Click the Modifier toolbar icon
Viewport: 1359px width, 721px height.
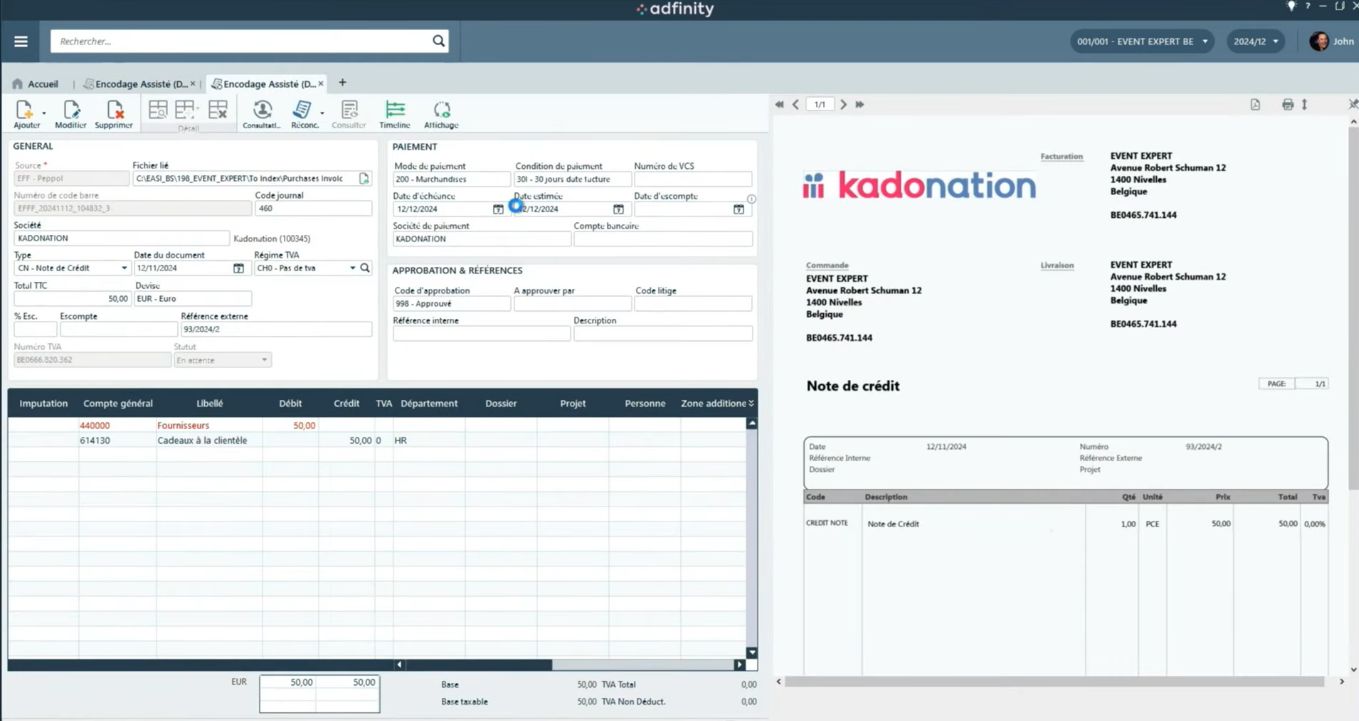(71, 110)
